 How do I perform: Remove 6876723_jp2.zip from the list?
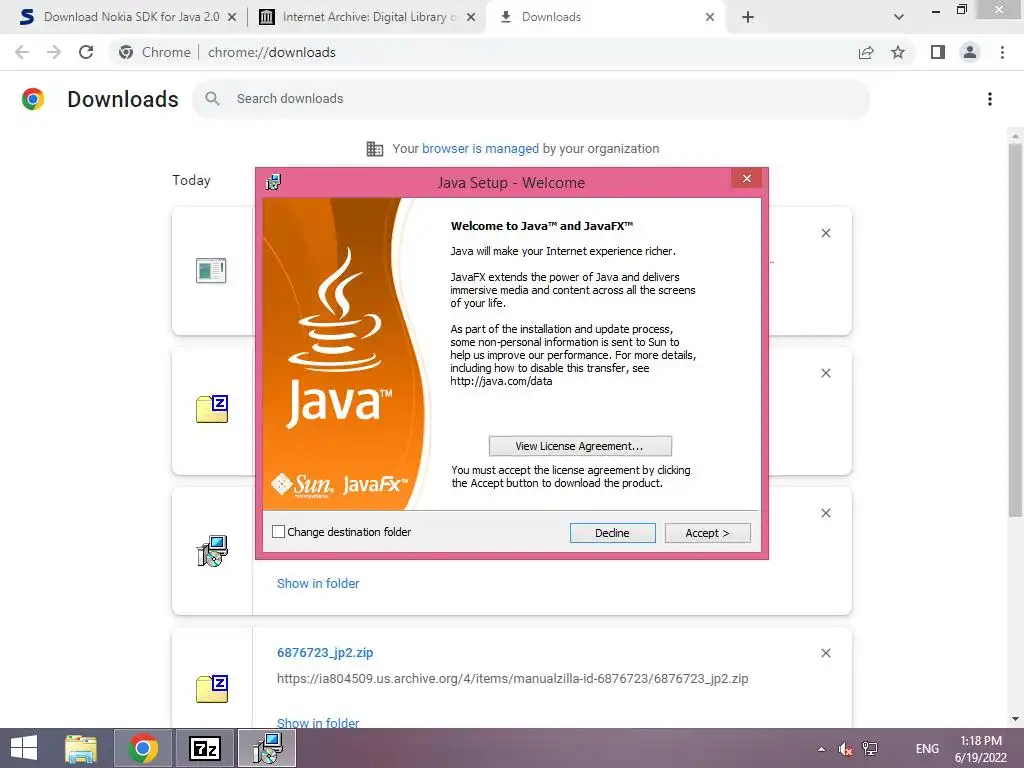coord(825,653)
